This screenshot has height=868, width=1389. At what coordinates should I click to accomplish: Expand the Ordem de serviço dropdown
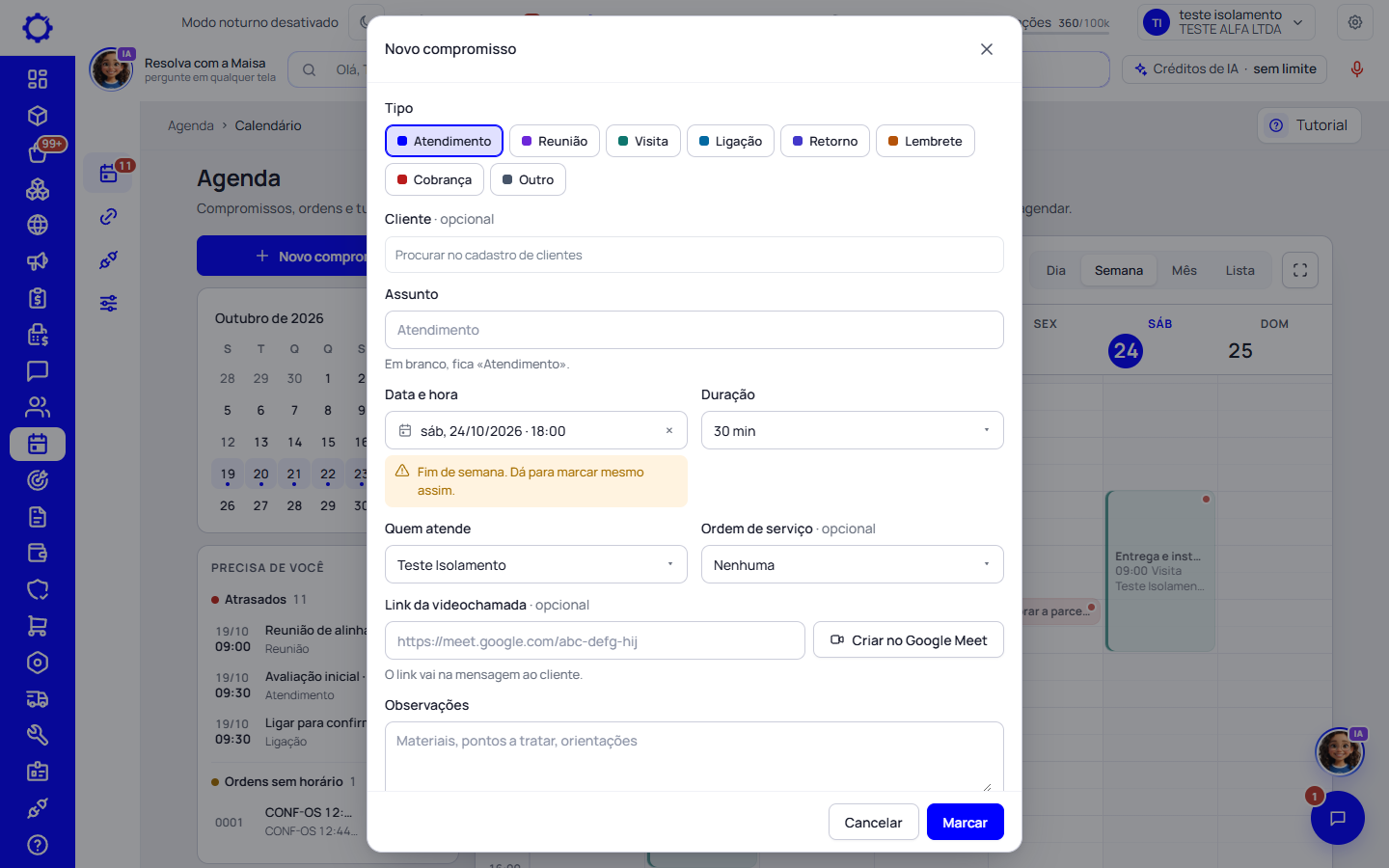pos(852,564)
